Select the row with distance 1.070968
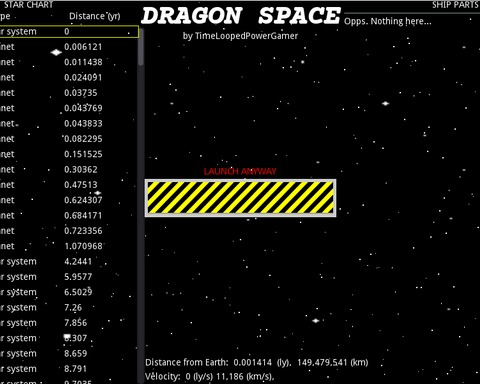The image size is (480, 384). coord(69,246)
